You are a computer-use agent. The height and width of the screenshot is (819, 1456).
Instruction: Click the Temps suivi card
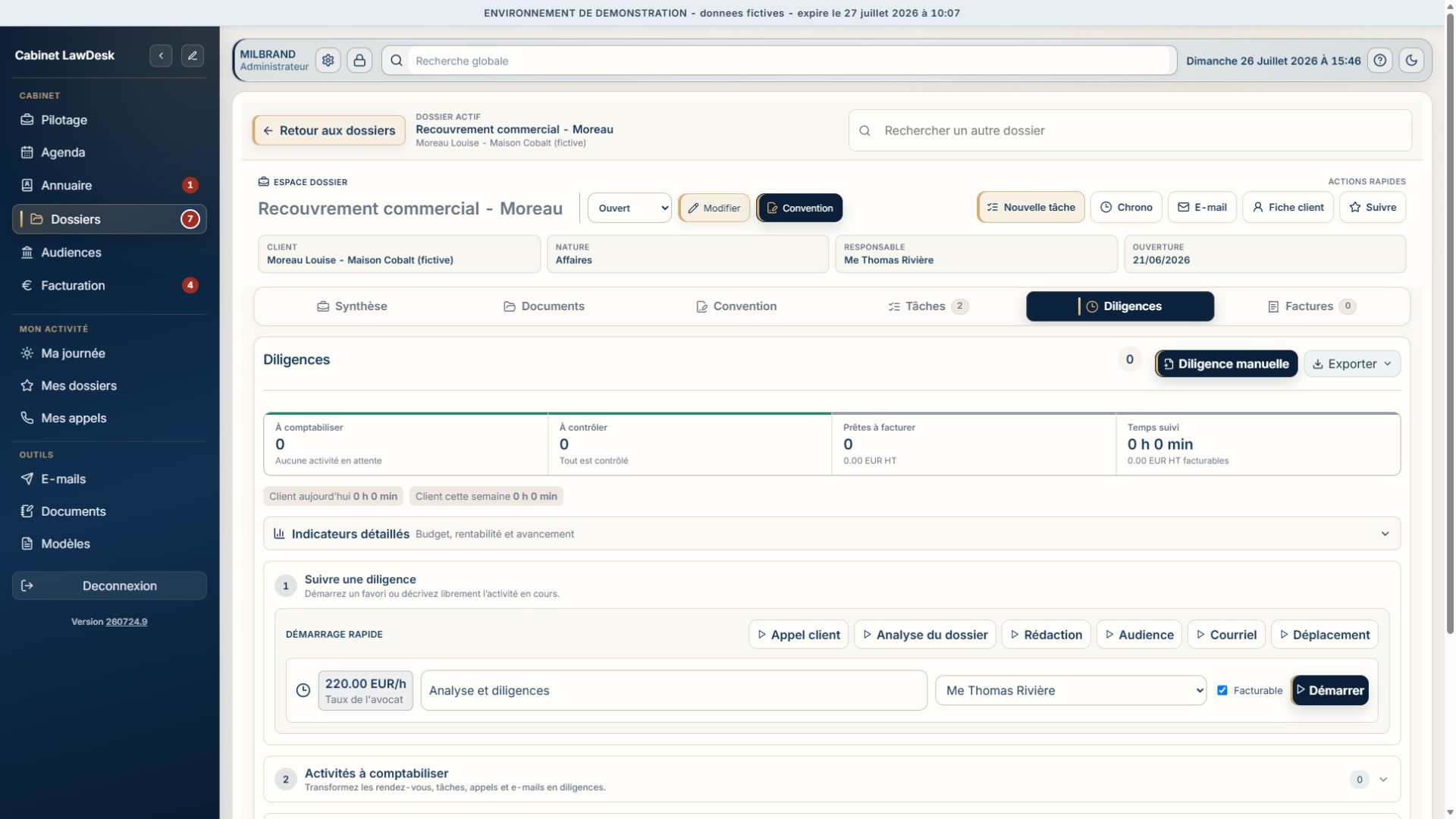click(1258, 444)
